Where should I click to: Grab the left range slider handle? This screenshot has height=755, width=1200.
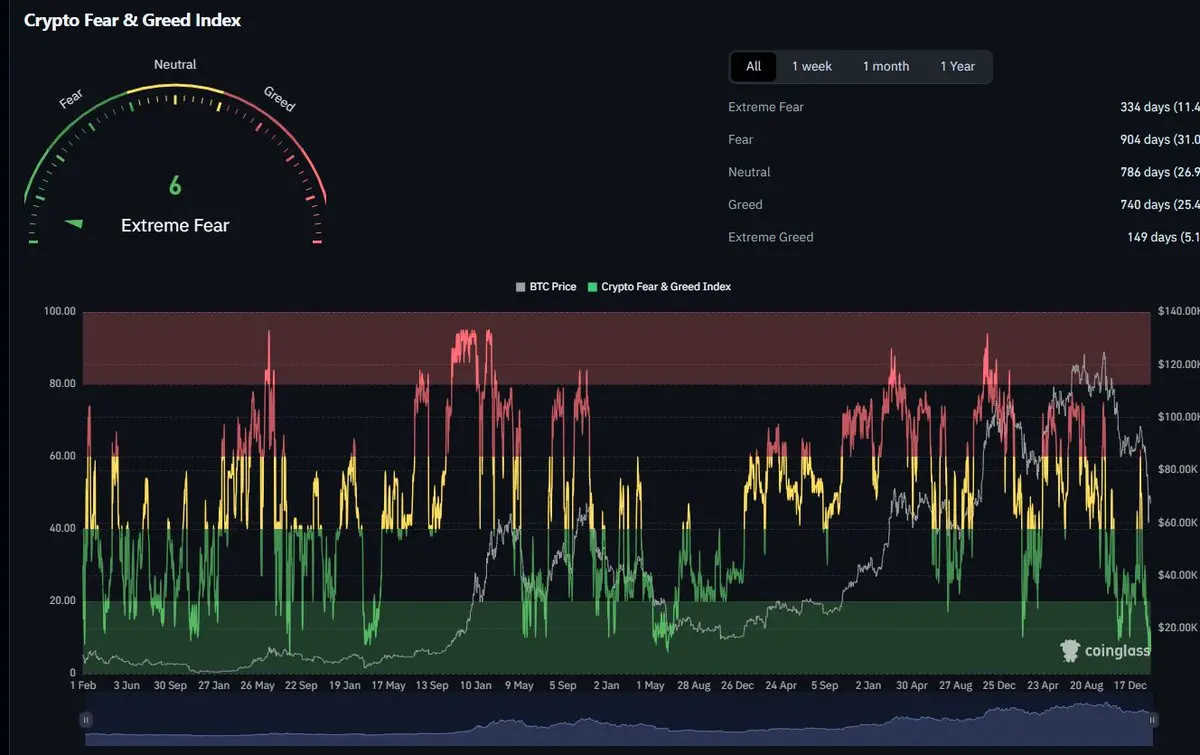click(86, 719)
